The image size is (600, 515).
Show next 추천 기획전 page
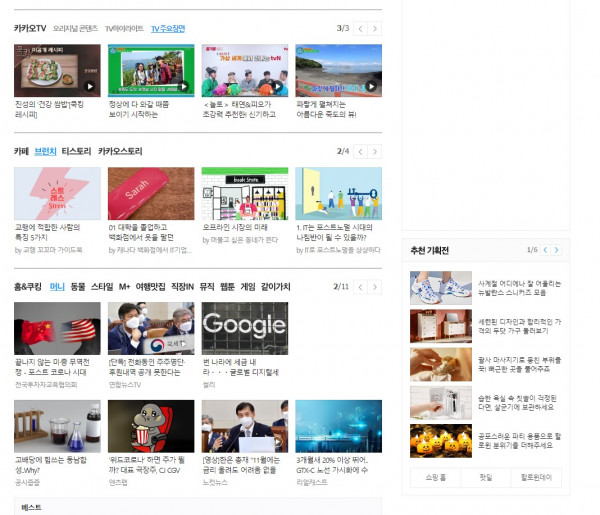pyautogui.click(x=556, y=250)
